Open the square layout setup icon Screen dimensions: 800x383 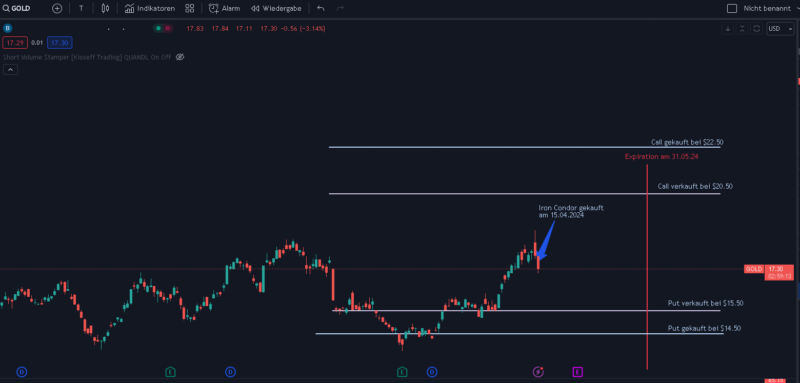tap(732, 8)
